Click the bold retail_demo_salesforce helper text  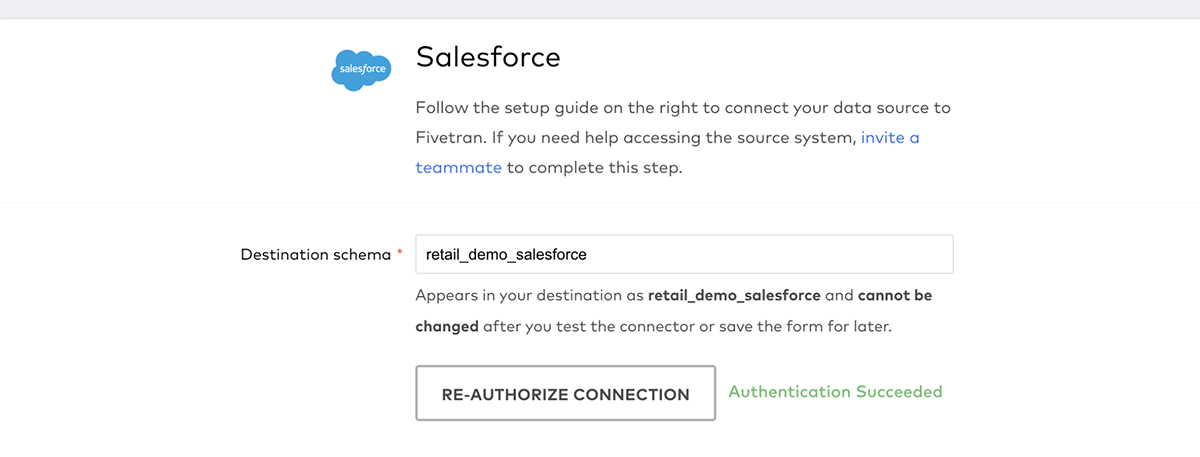pyautogui.click(x=734, y=296)
